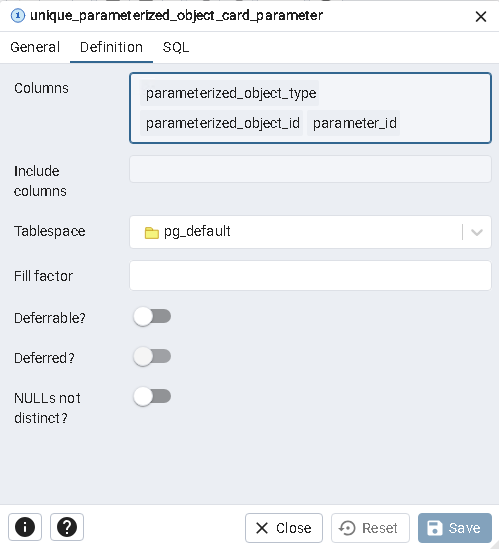Toggle the Deferrable? switch
The width and height of the screenshot is (499, 549).
tap(152, 317)
